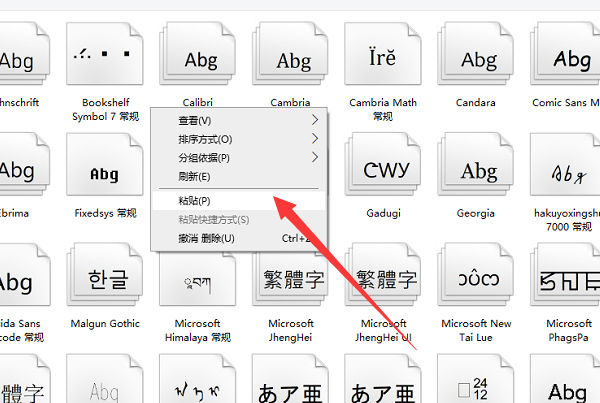Select the hakuyoxingshu 7000 font icon
Screen dimensions: 600x403
[x=565, y=164]
